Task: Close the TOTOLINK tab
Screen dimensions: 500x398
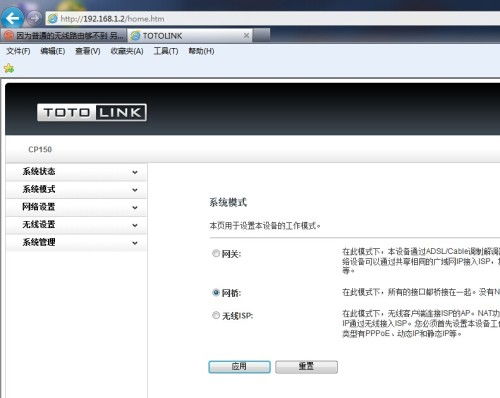Action: point(246,35)
